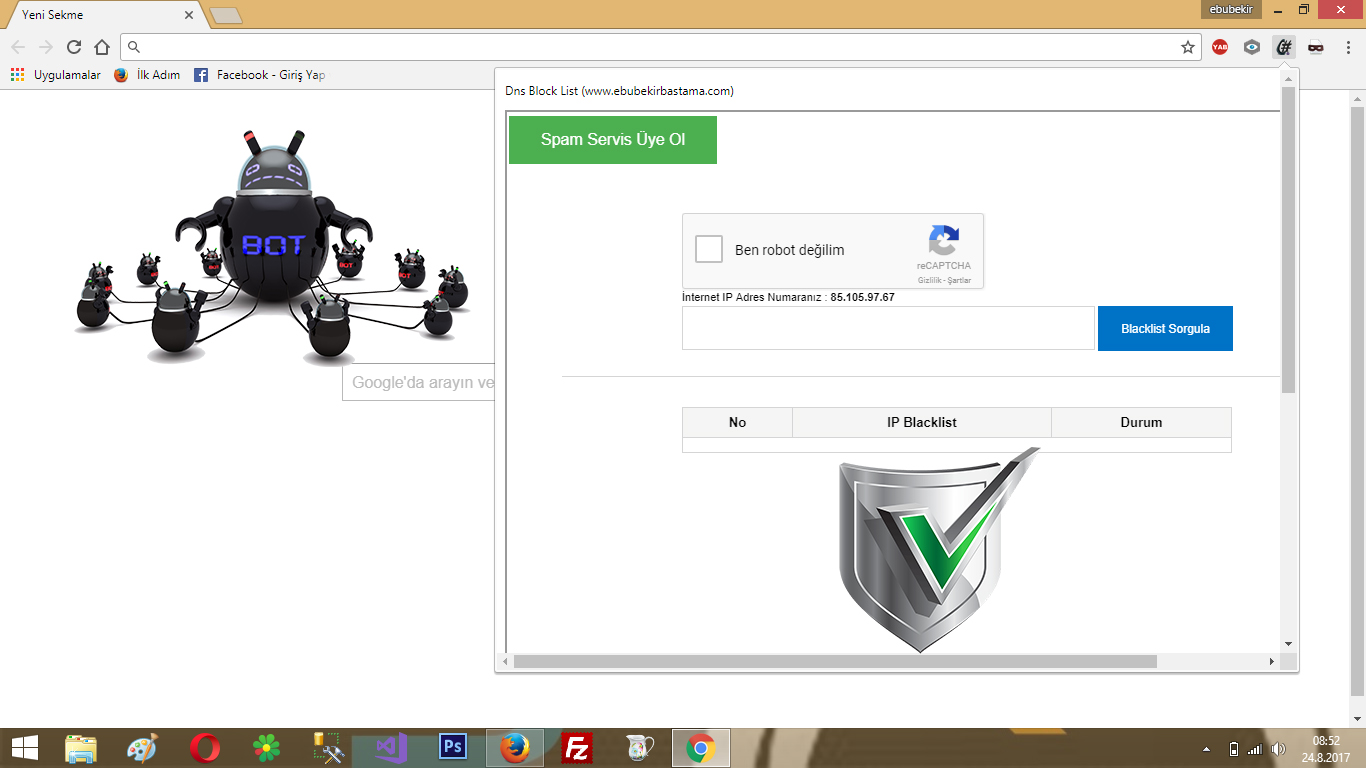
Task: Open a new tab
Action: 226,16
